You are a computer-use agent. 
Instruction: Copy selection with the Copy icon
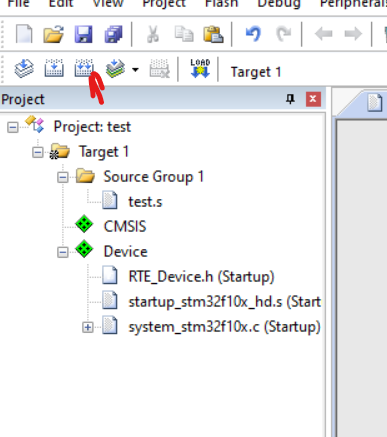click(184, 34)
